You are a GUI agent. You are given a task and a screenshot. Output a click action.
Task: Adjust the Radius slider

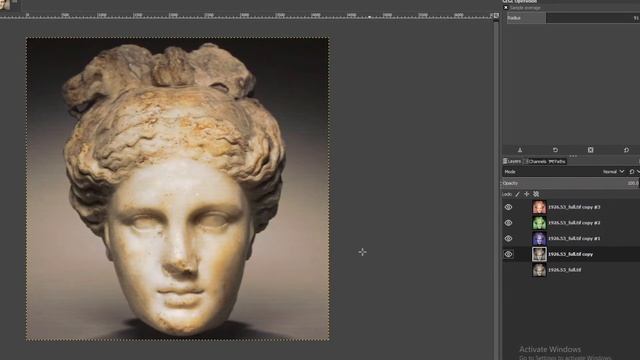(573, 18)
